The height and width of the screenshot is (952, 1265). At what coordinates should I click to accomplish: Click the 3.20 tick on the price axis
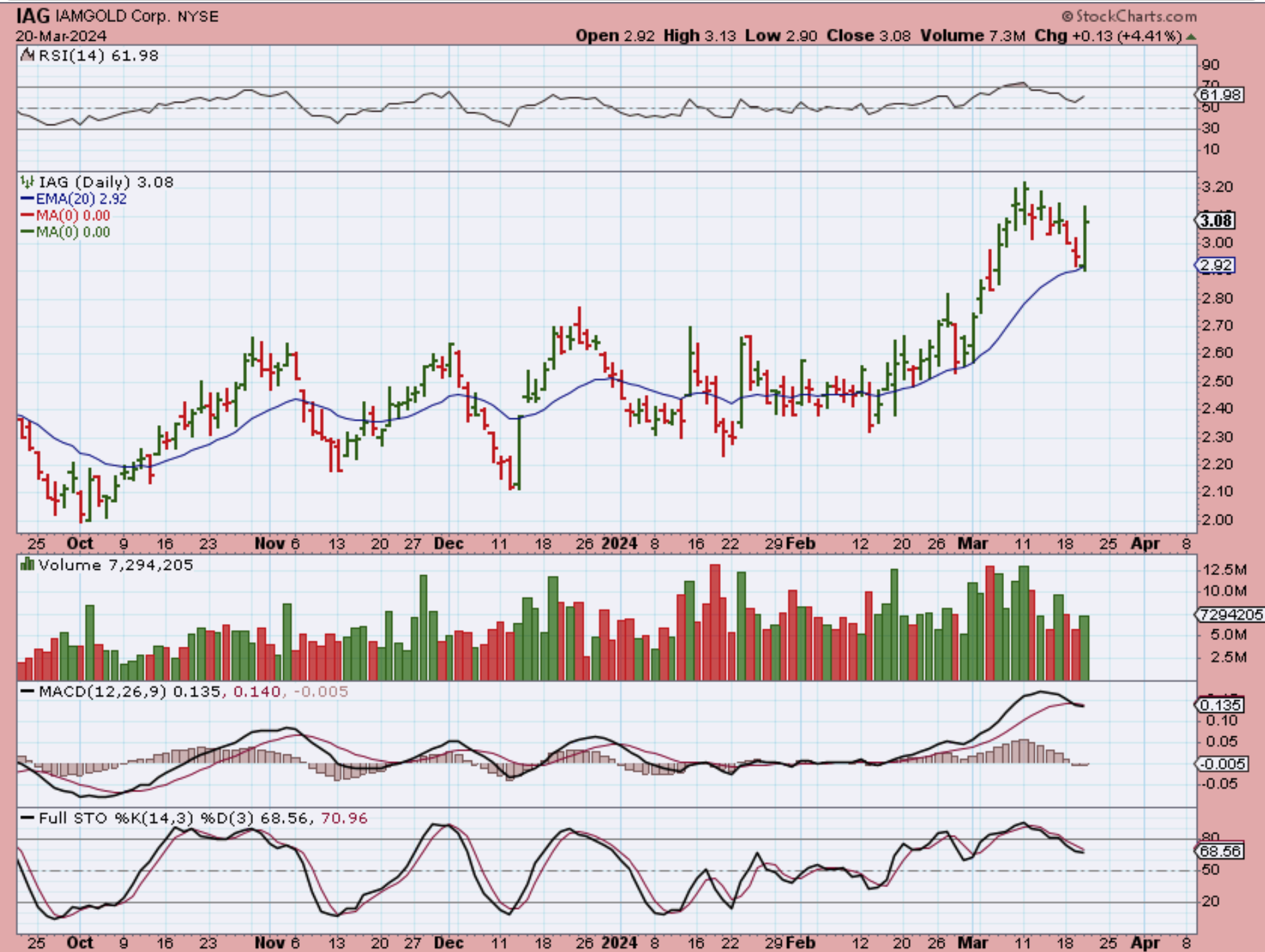pyautogui.click(x=1217, y=187)
